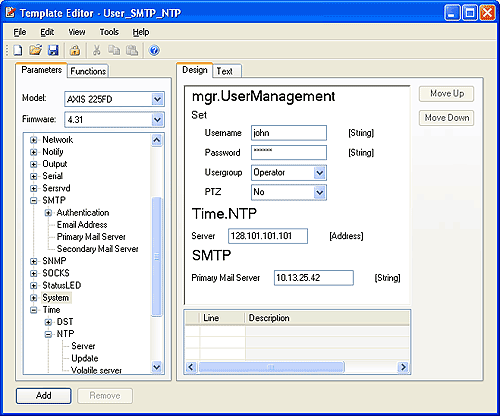
Task: Click the horizontal scrollbar in Description list
Action: click(297, 367)
